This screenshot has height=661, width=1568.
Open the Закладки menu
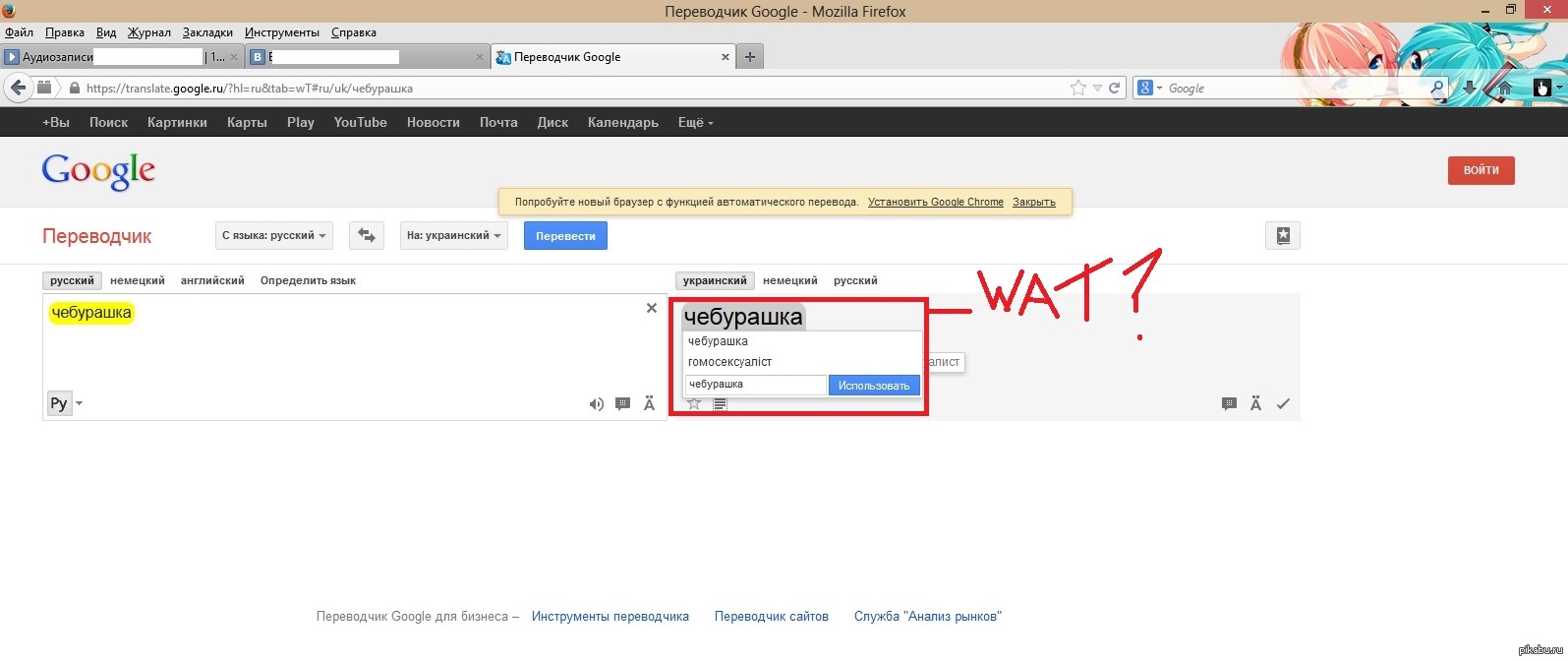[x=207, y=32]
